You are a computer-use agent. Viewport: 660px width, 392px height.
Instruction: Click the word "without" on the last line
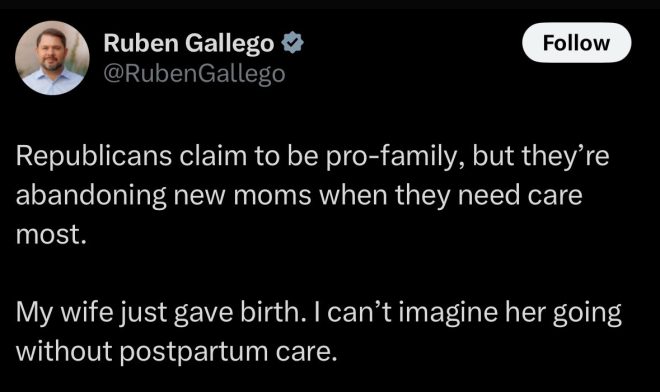point(64,351)
